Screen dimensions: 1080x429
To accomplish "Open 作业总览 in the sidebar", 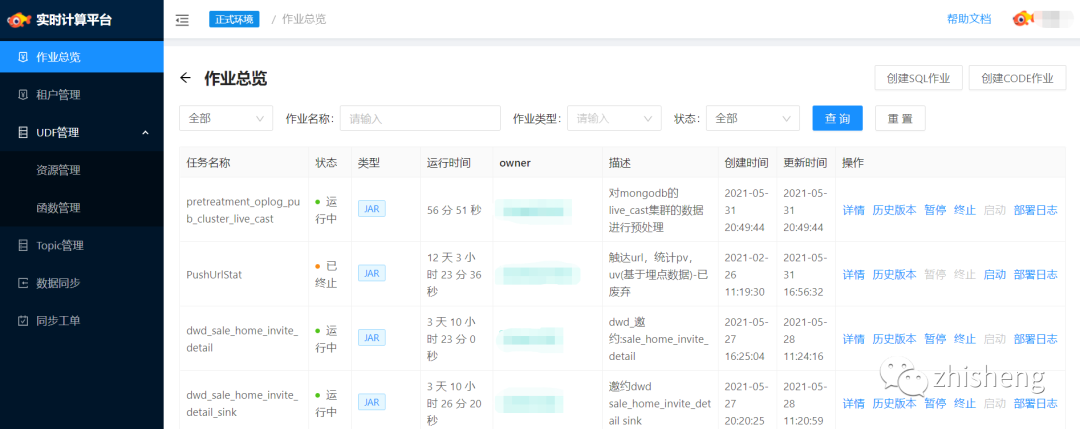I will coord(81,57).
